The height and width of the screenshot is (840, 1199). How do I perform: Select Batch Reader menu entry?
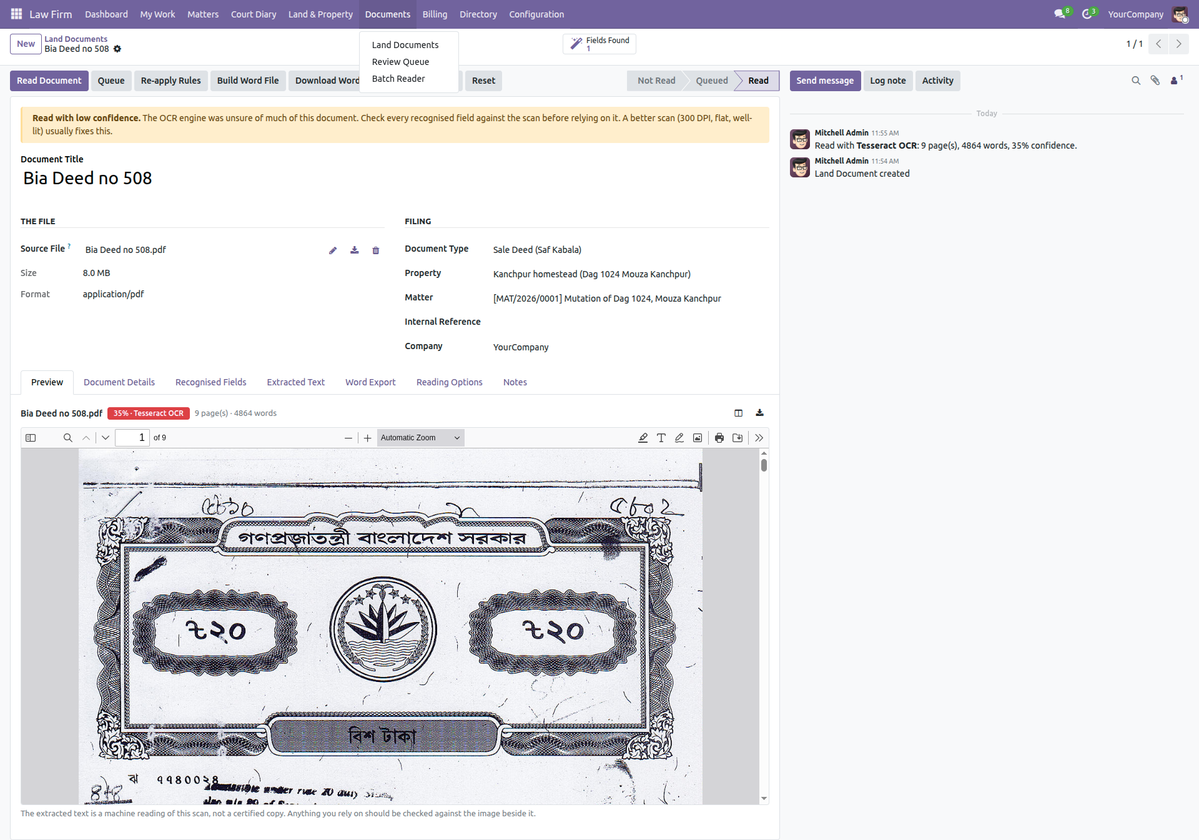tap(398, 79)
